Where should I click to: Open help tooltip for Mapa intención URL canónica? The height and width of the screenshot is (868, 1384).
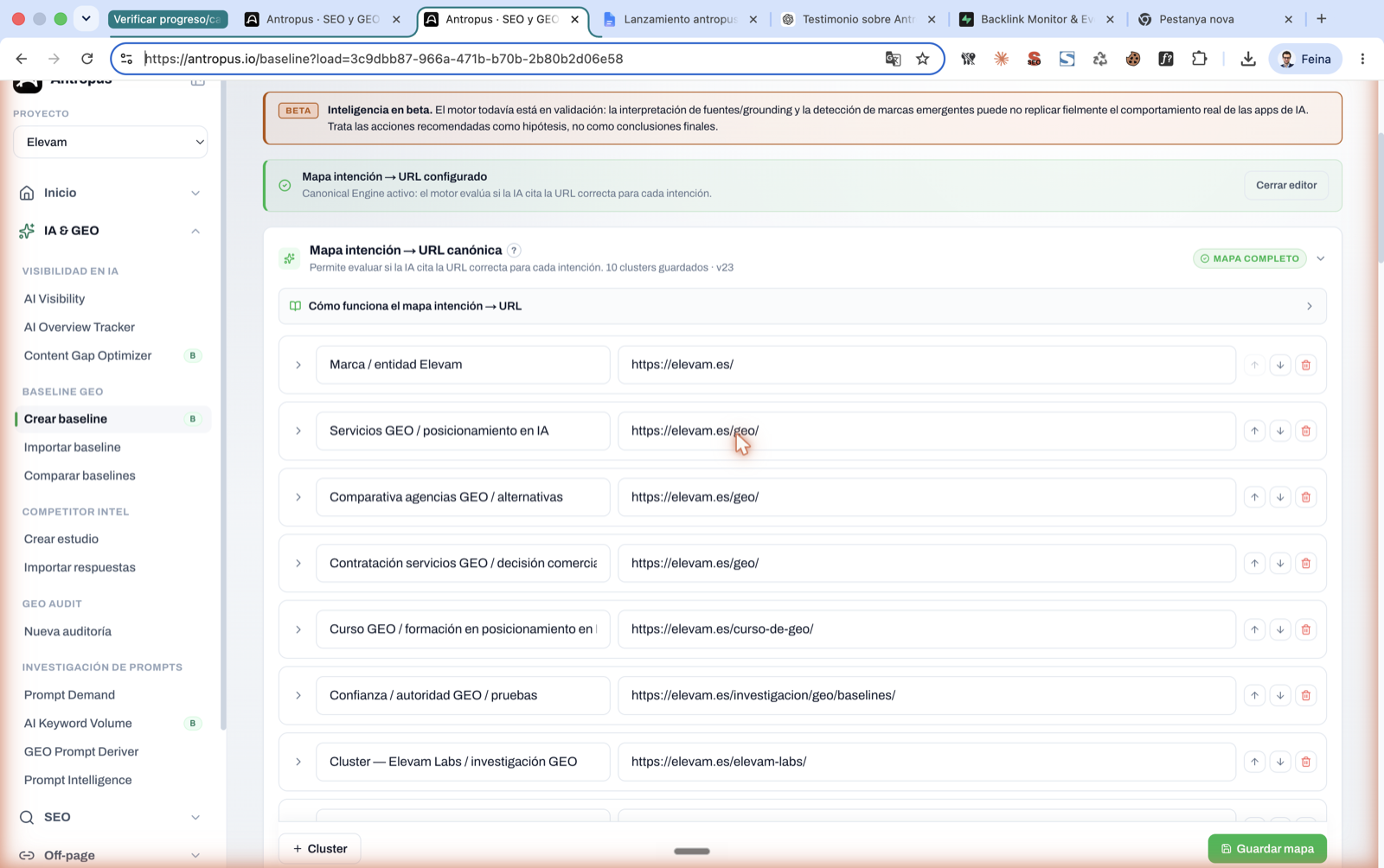(514, 250)
